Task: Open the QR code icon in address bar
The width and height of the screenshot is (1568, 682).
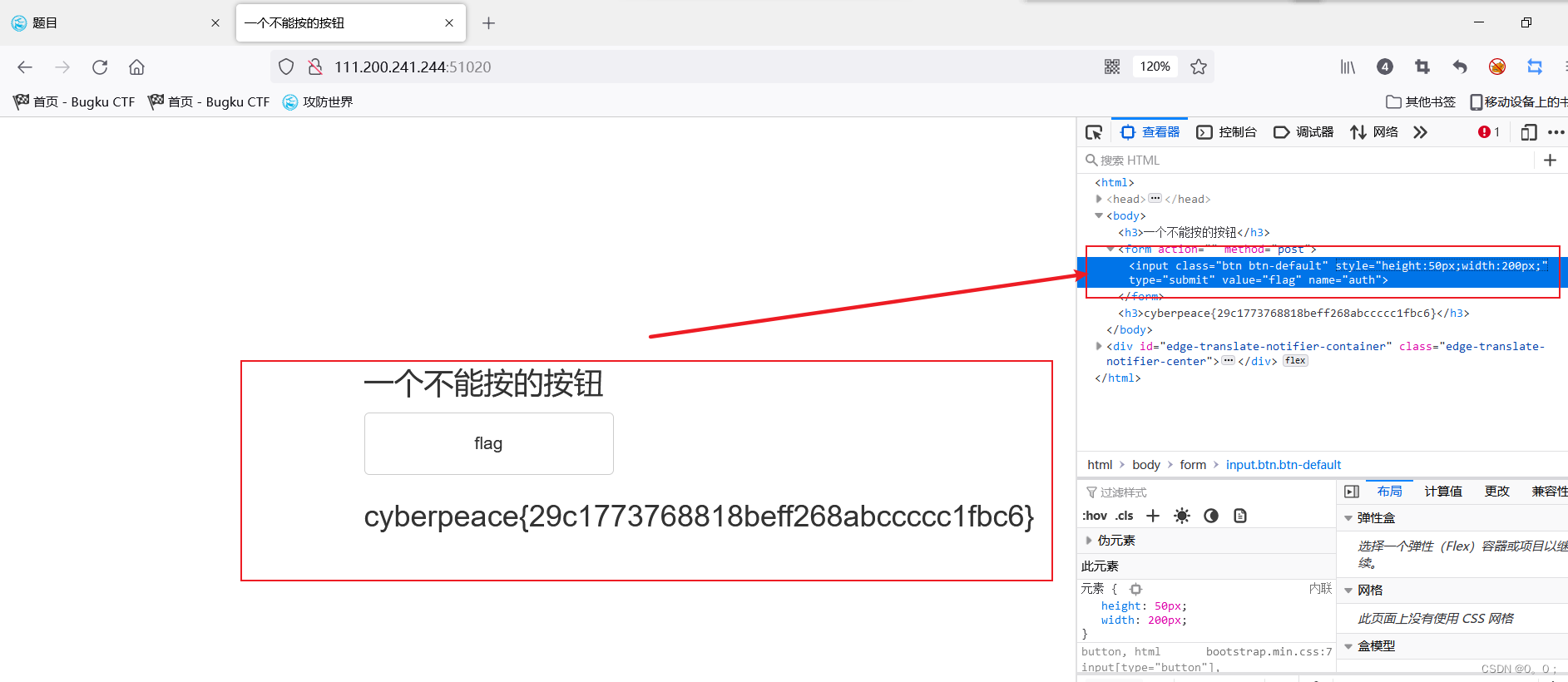Action: 1112,67
